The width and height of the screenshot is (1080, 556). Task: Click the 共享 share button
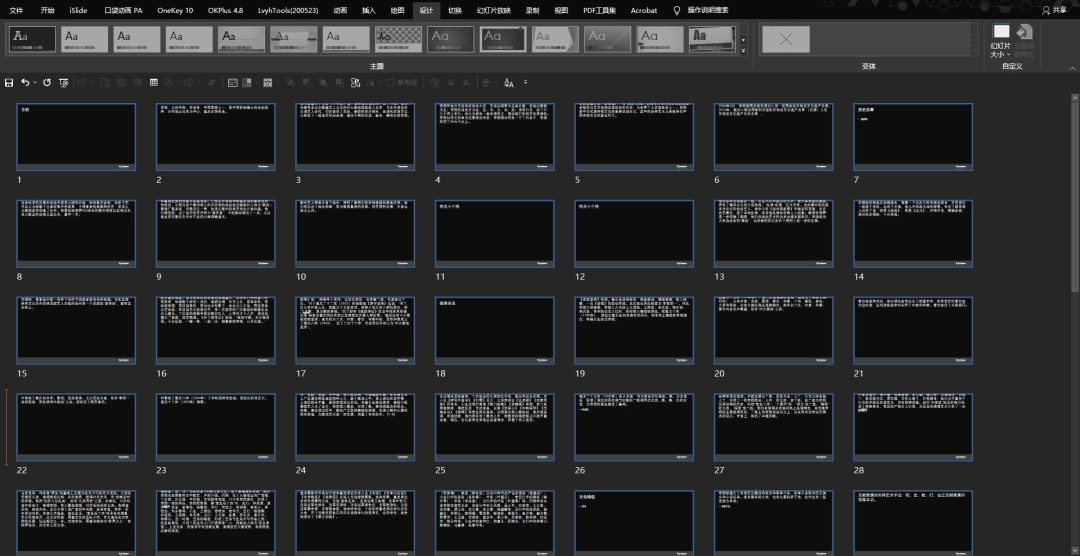(x=1054, y=10)
